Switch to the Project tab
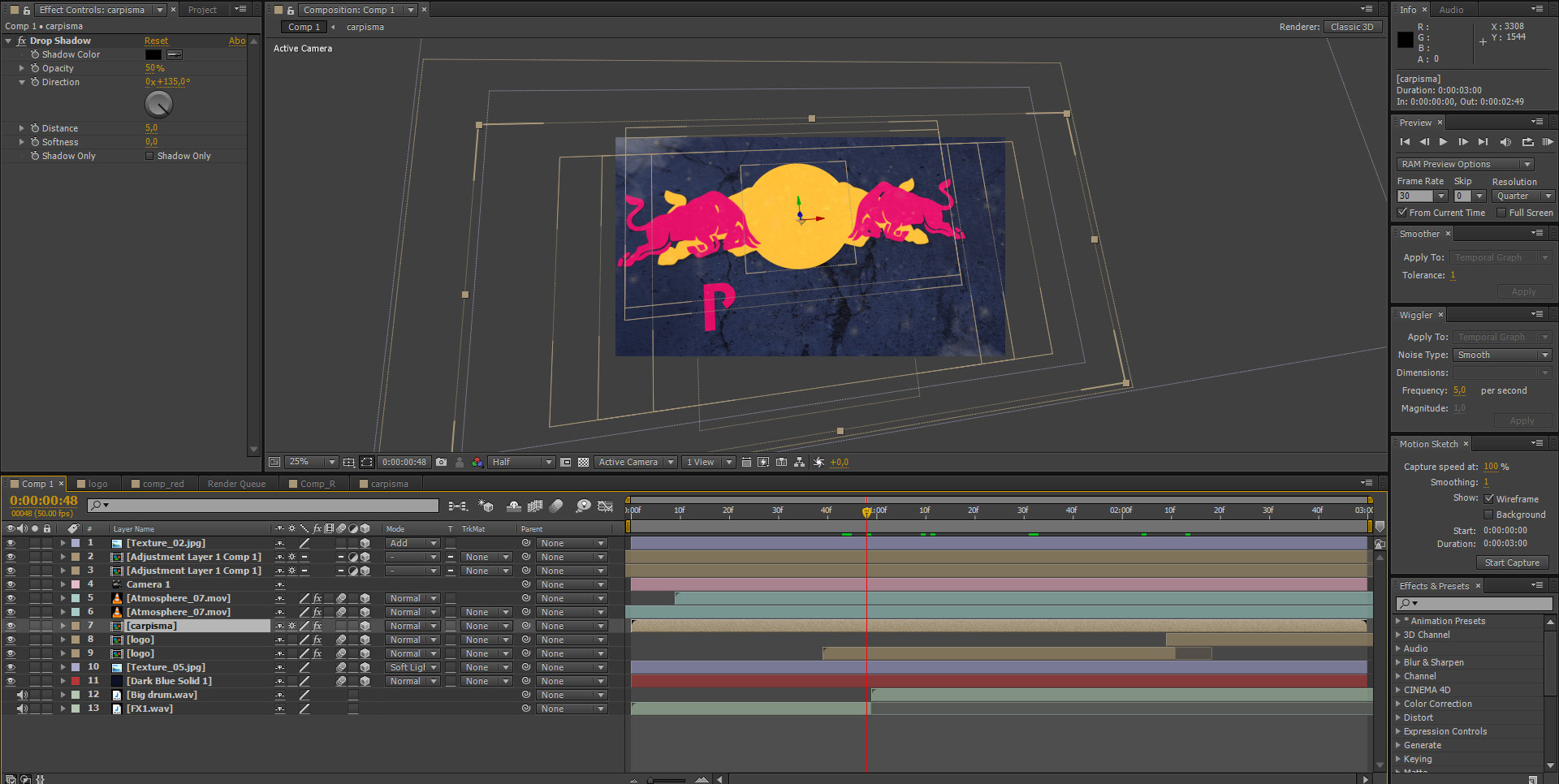Screen dimensions: 1559x784 202,10
